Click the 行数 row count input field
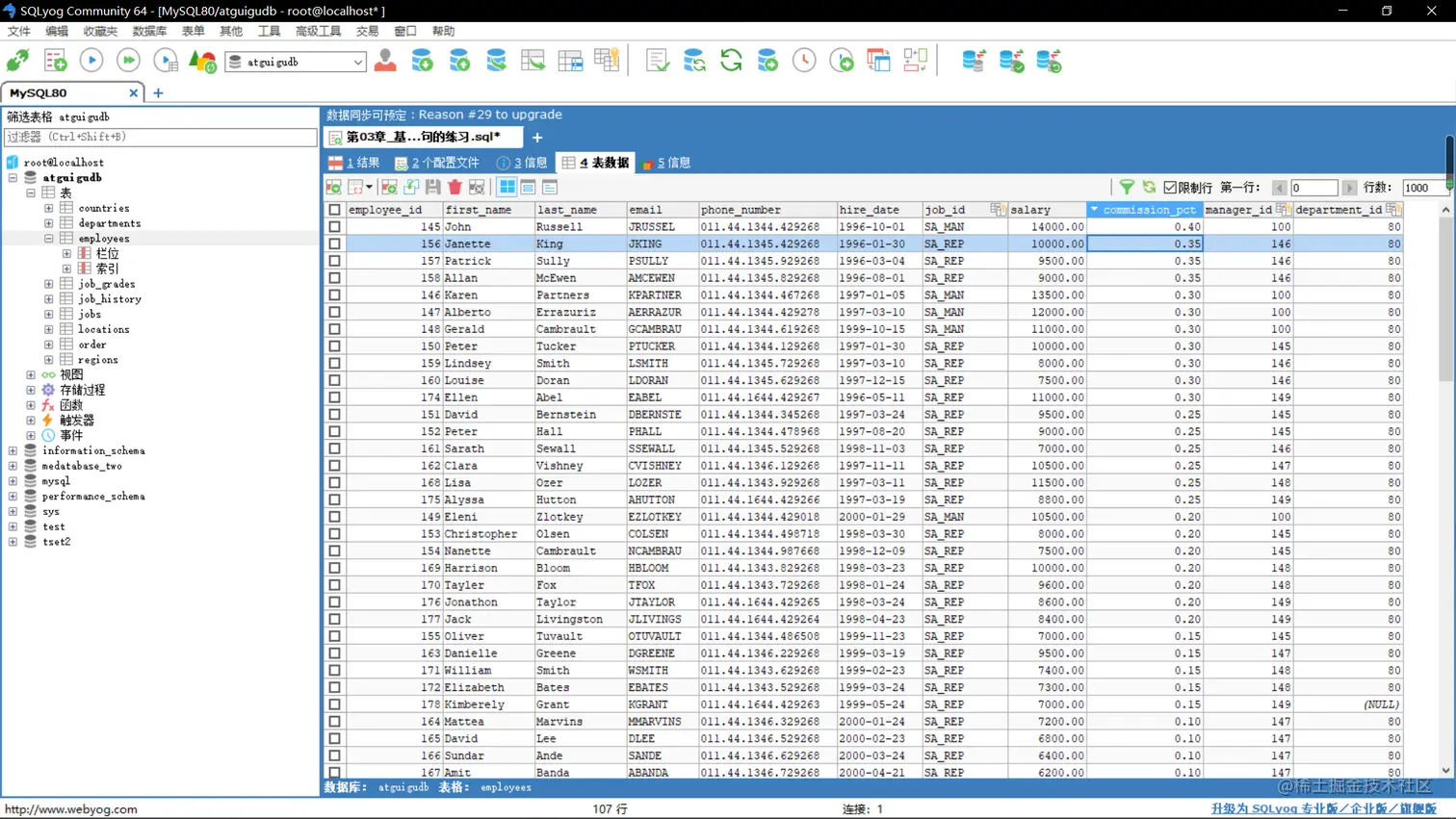The height and width of the screenshot is (819, 1456). click(1425, 188)
